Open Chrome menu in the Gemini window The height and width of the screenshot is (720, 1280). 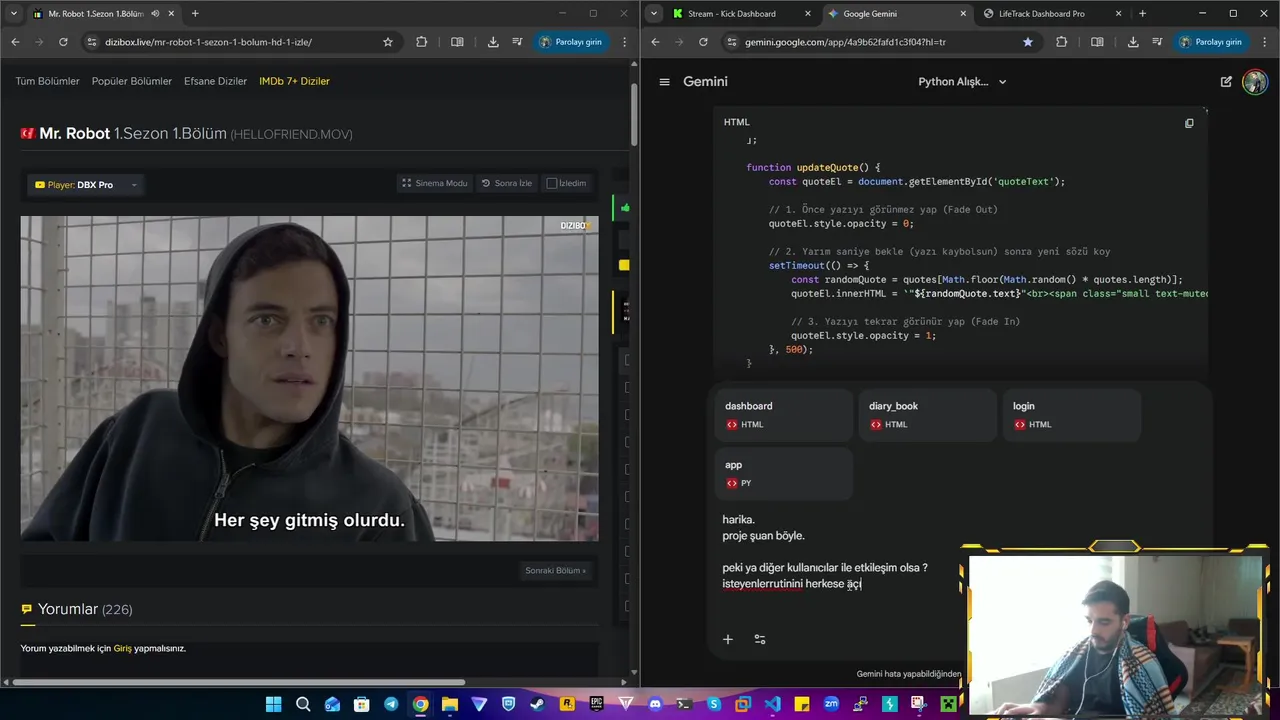coord(1265,42)
